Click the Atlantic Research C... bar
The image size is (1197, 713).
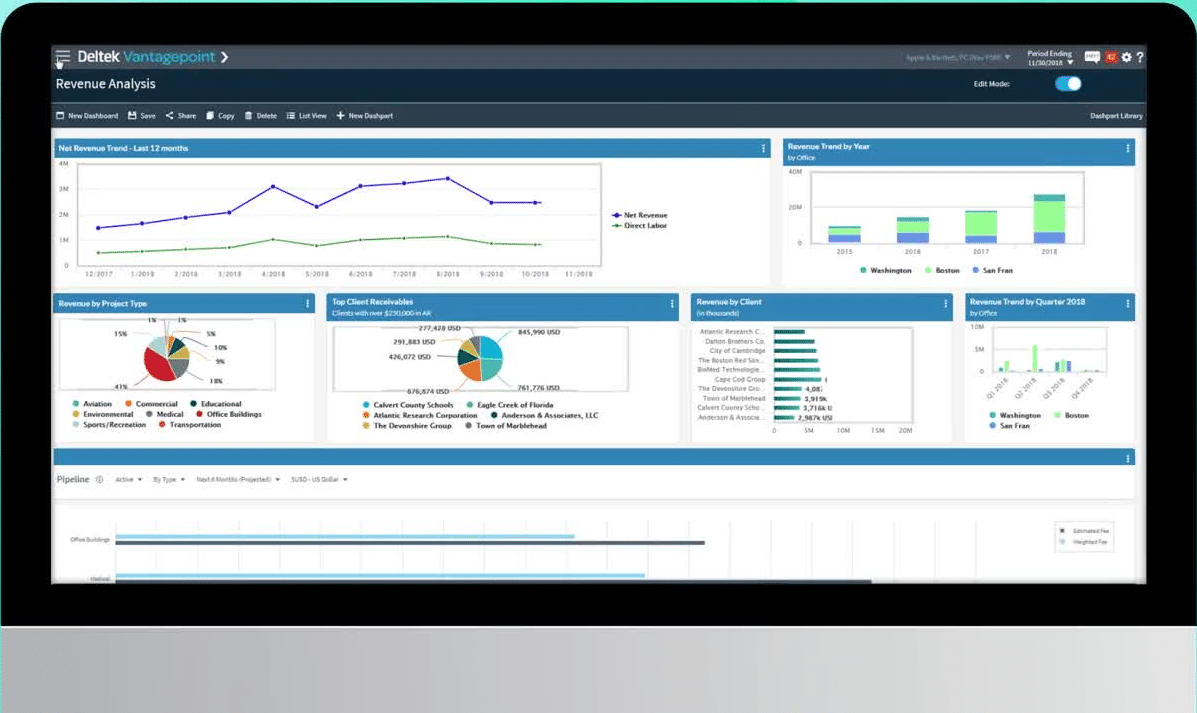tap(789, 332)
